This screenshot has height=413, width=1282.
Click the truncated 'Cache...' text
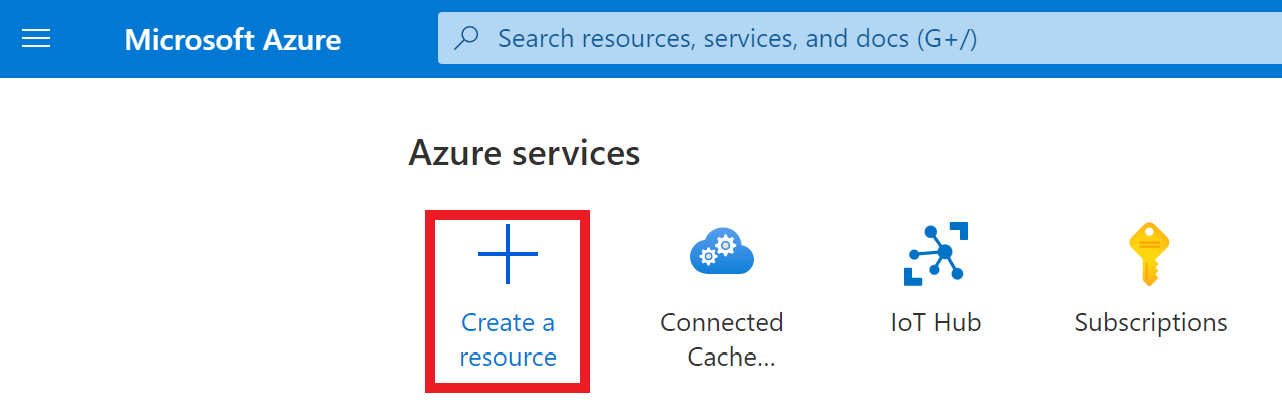(x=731, y=357)
